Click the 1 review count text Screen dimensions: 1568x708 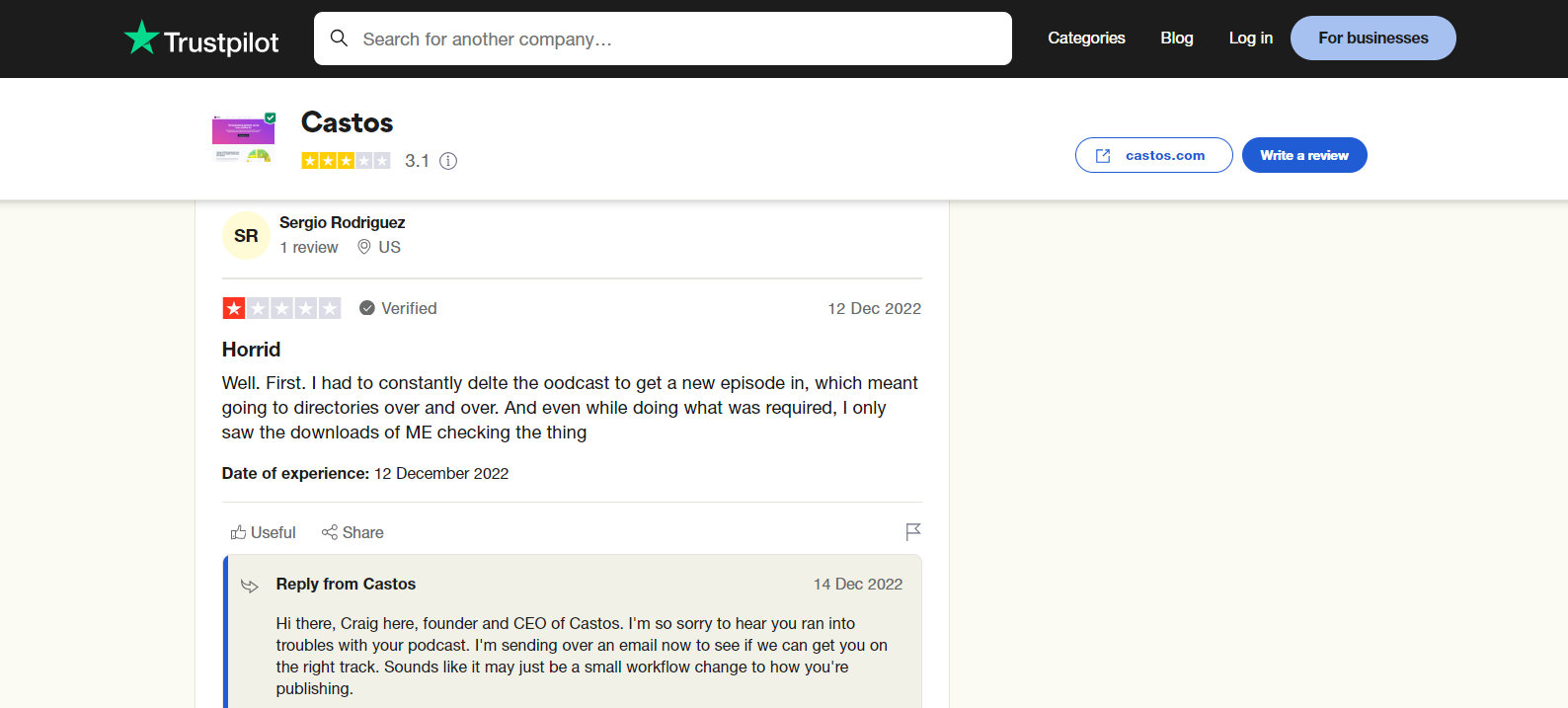[309, 247]
